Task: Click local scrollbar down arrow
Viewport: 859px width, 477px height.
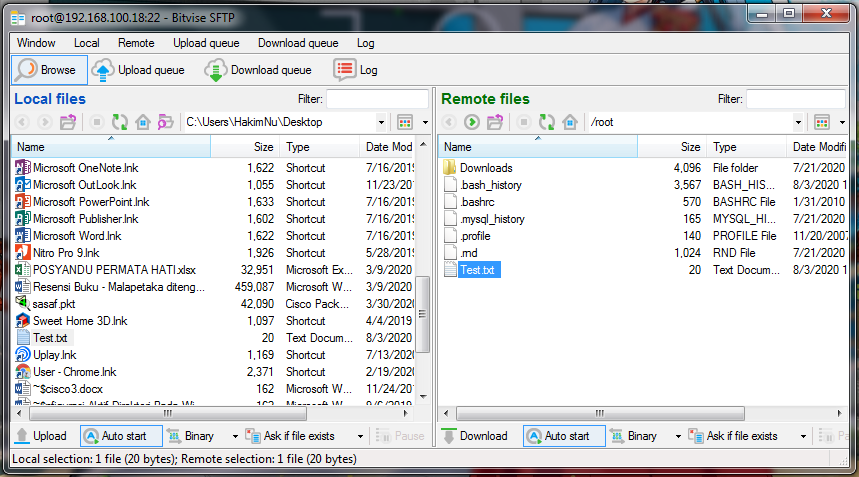Action: [423, 396]
